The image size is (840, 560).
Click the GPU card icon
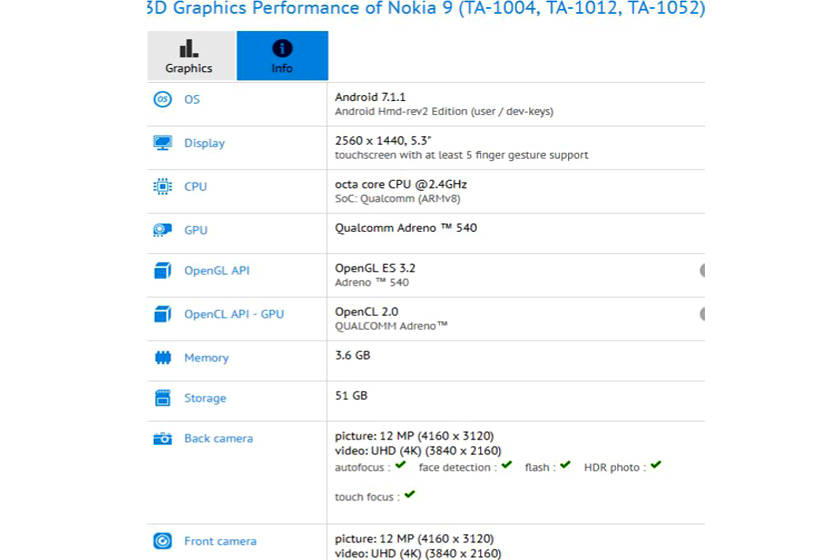(163, 230)
